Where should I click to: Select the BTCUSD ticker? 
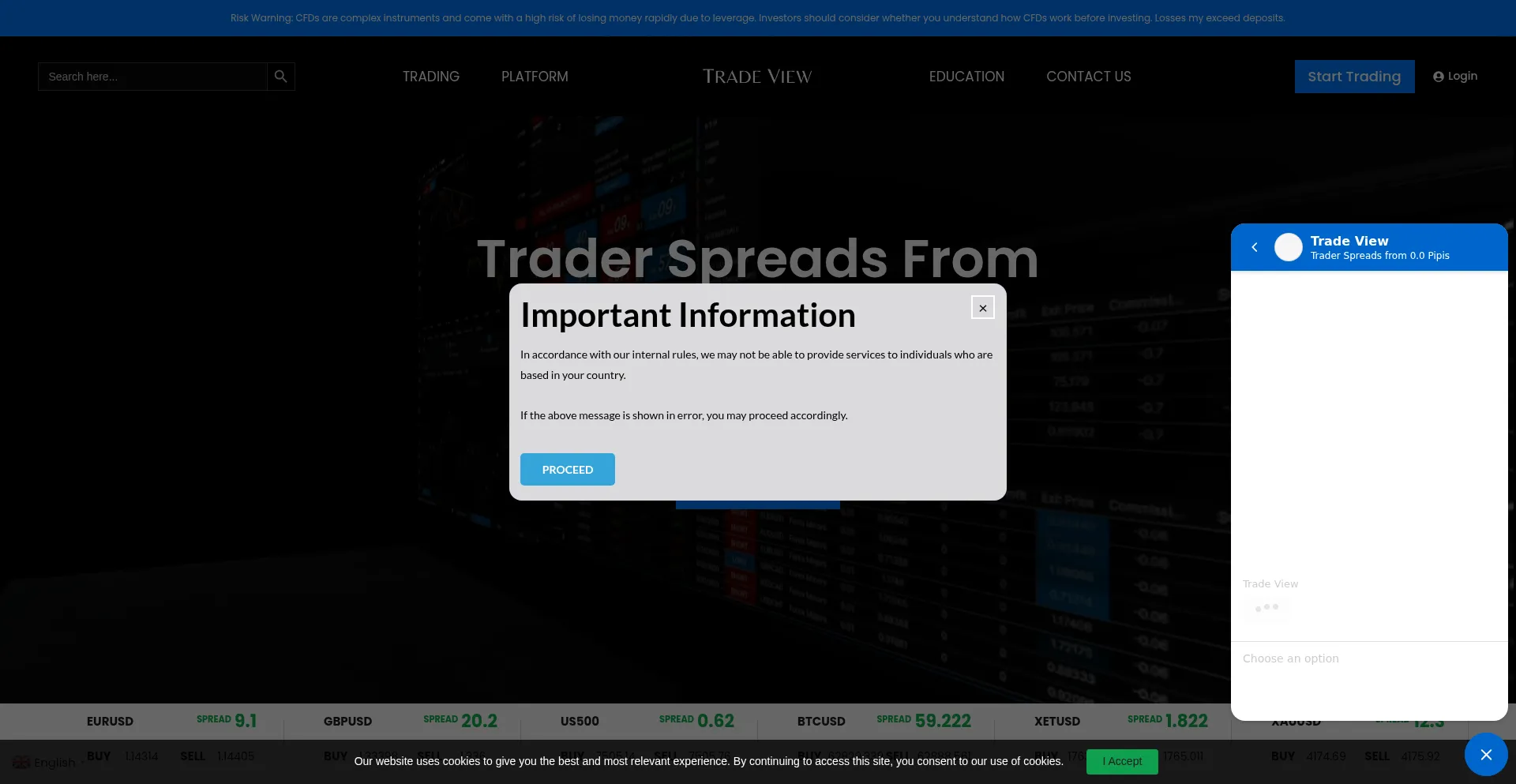[821, 722]
